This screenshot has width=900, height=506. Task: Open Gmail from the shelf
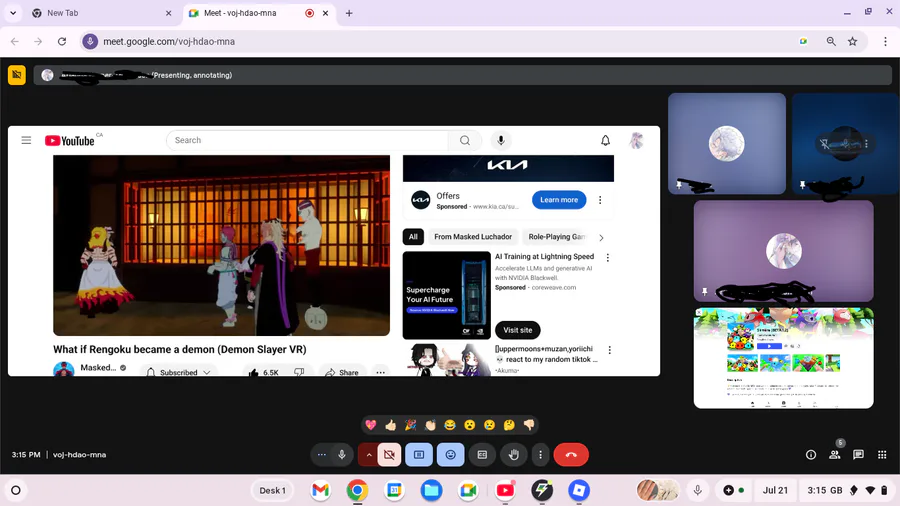click(x=320, y=491)
